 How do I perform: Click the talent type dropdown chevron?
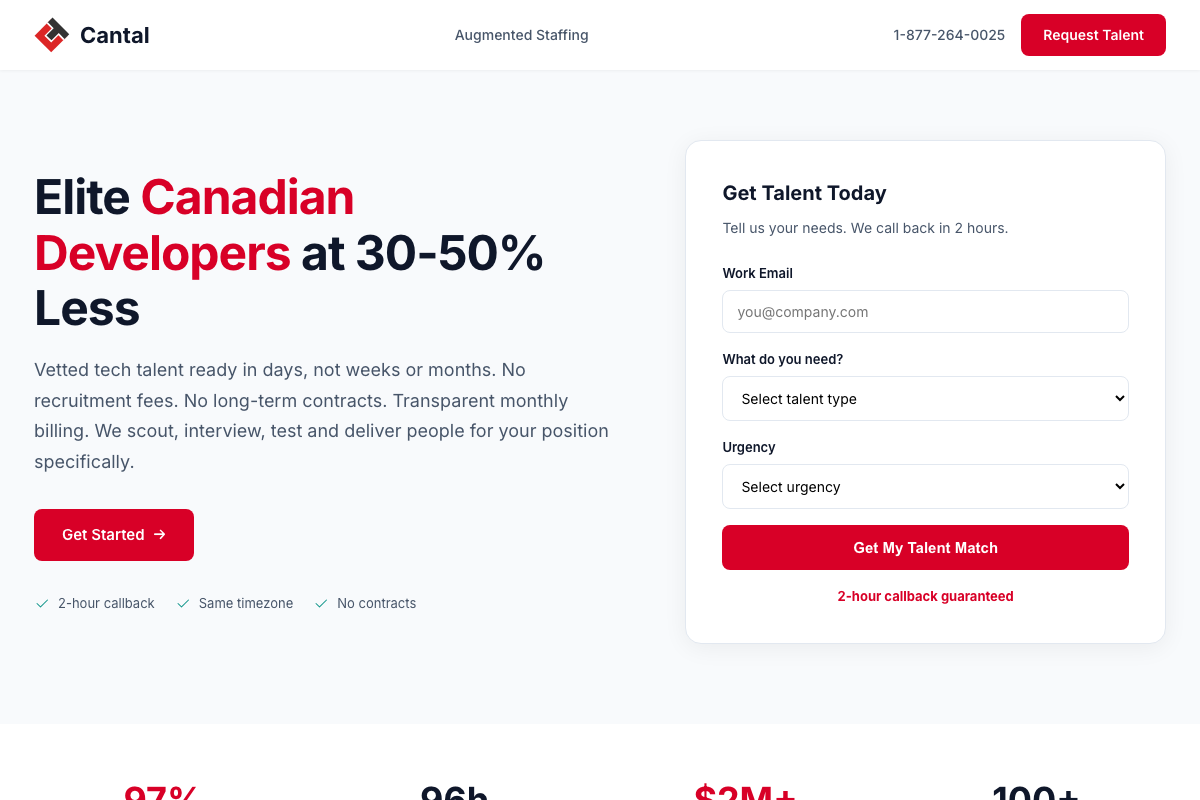coord(1119,399)
